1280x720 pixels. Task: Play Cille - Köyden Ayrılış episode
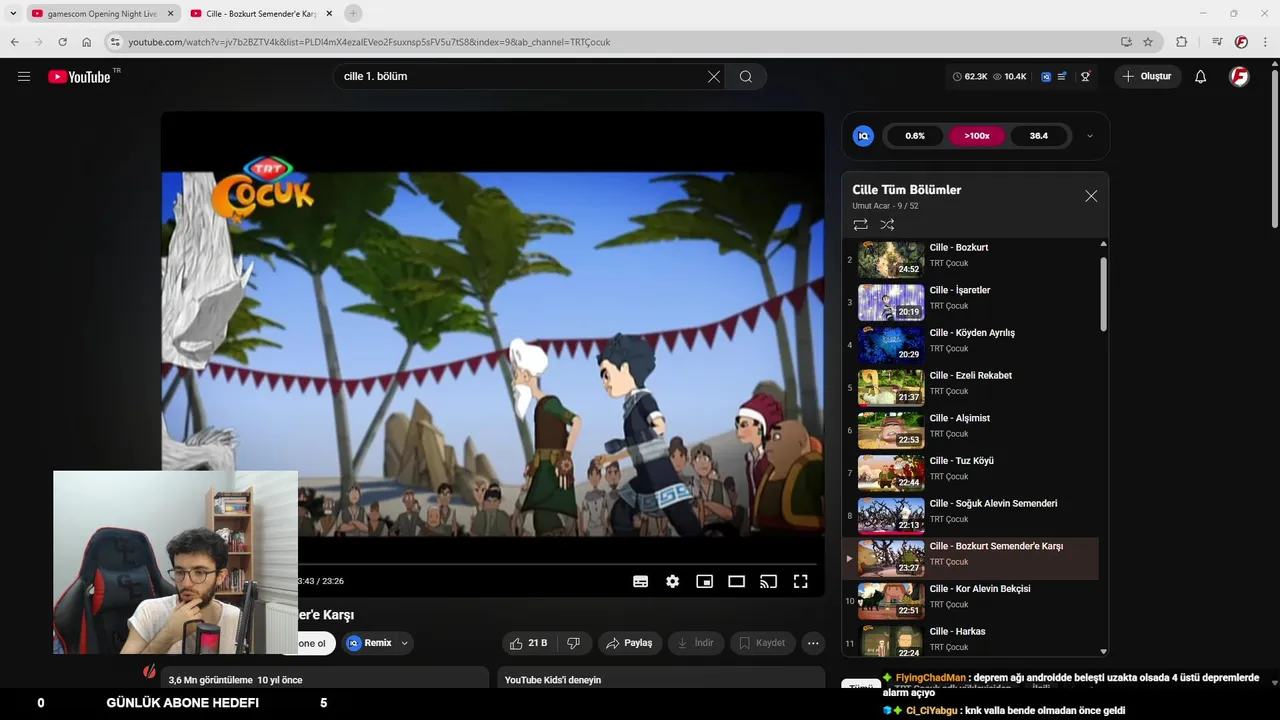[x=970, y=345]
